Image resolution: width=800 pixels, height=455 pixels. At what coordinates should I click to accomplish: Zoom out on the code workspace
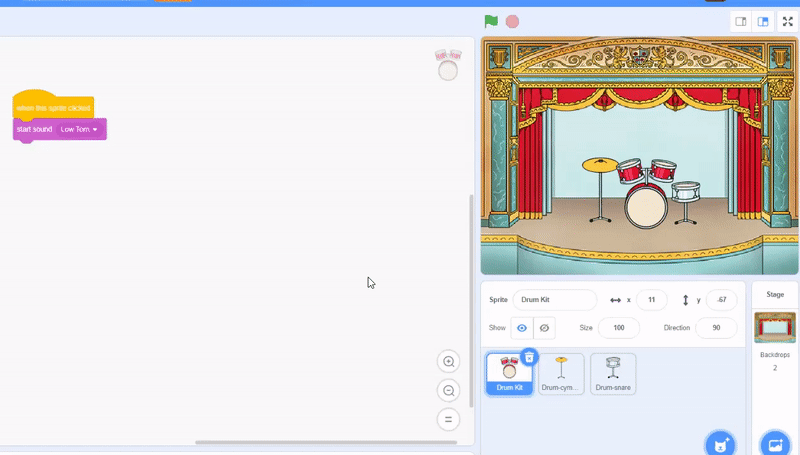tap(448, 391)
